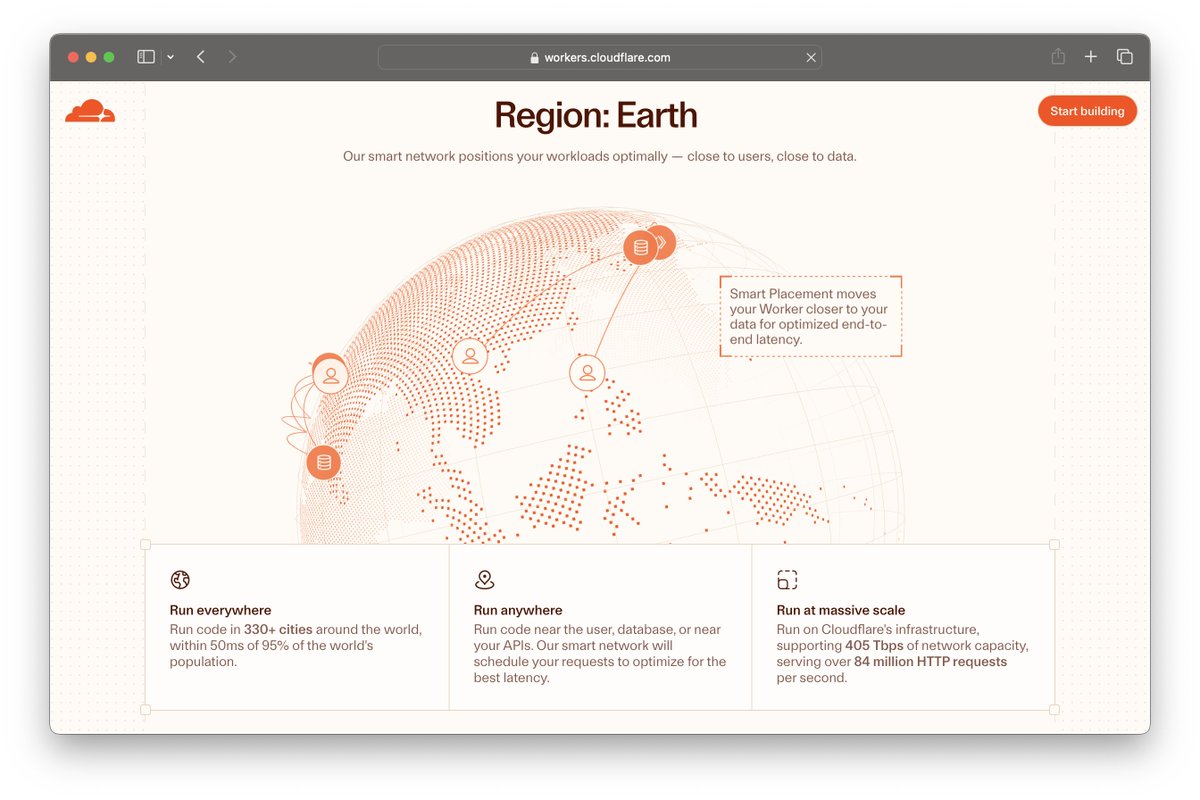Open a new tab with plus icon

click(1091, 57)
